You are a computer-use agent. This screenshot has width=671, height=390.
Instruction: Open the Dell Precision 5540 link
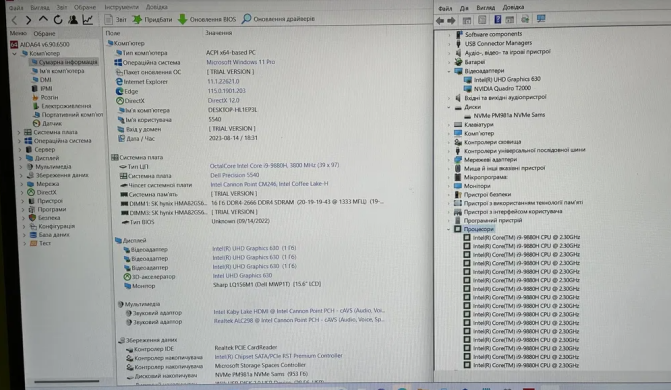pos(235,175)
